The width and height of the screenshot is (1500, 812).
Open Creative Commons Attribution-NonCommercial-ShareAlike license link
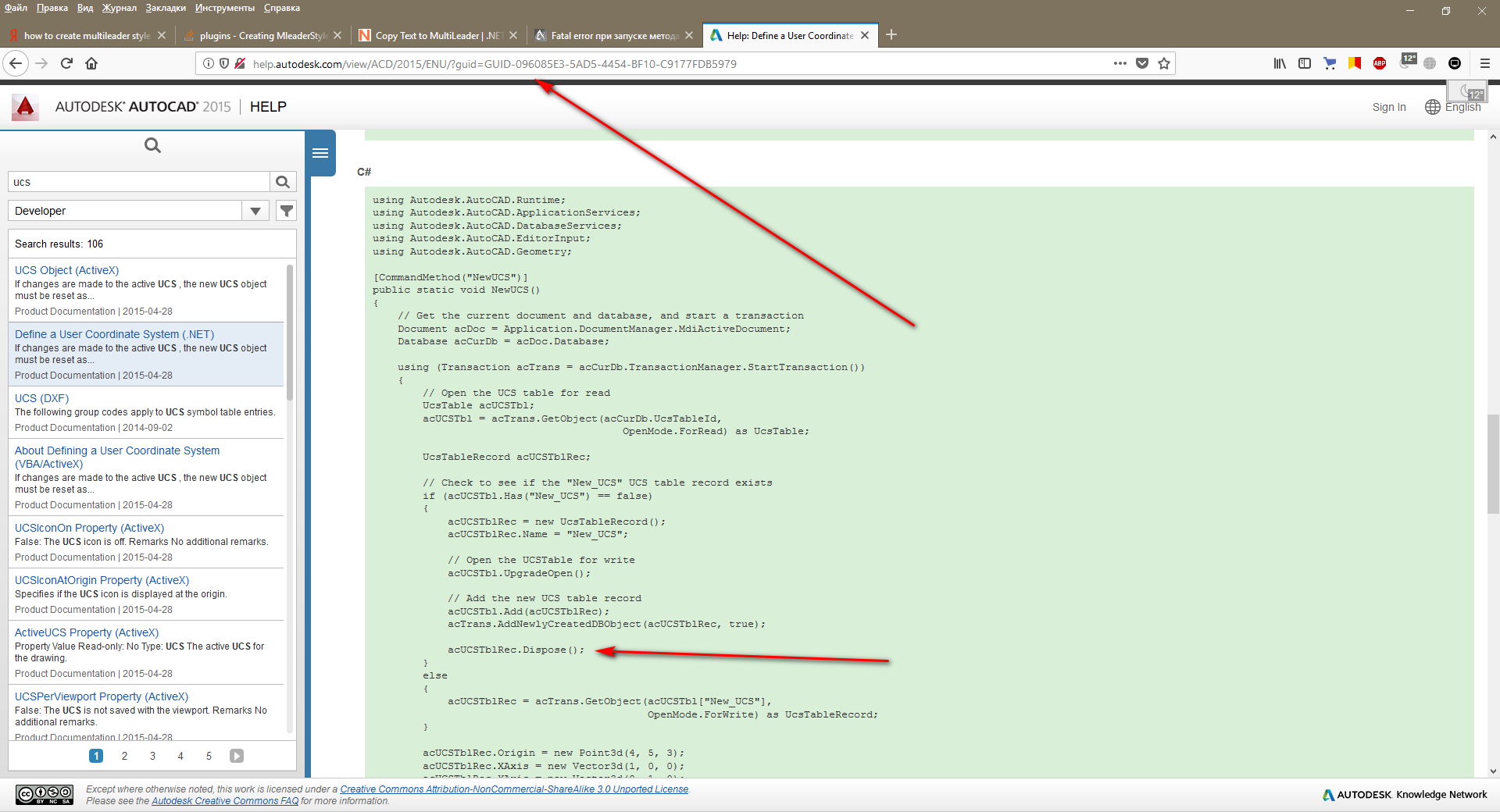pyautogui.click(x=514, y=789)
